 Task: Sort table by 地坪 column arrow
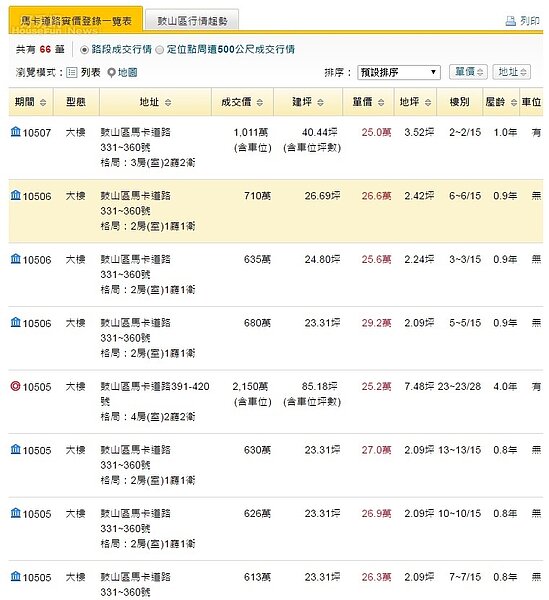click(428, 102)
